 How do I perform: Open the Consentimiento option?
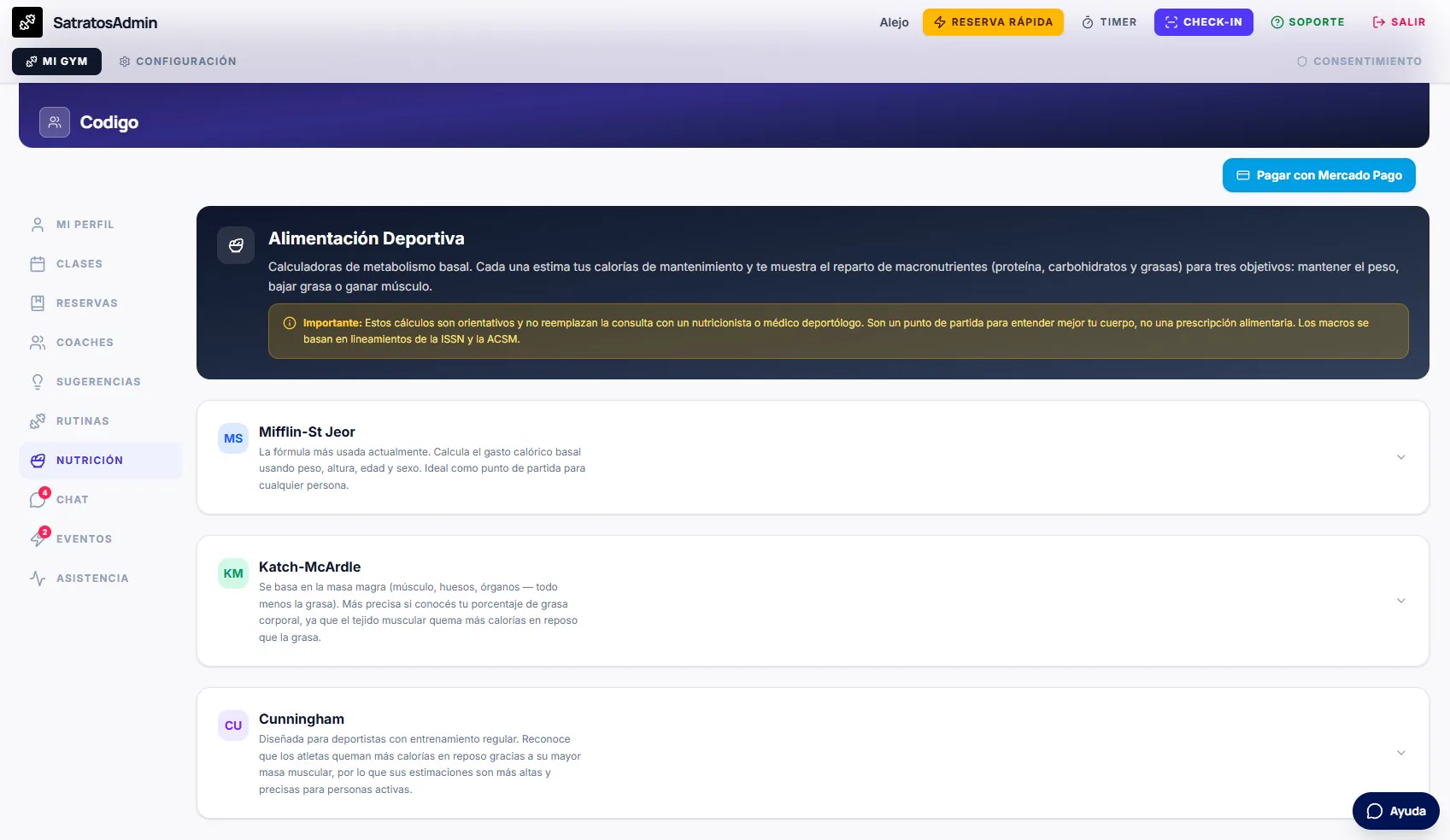tap(1359, 62)
